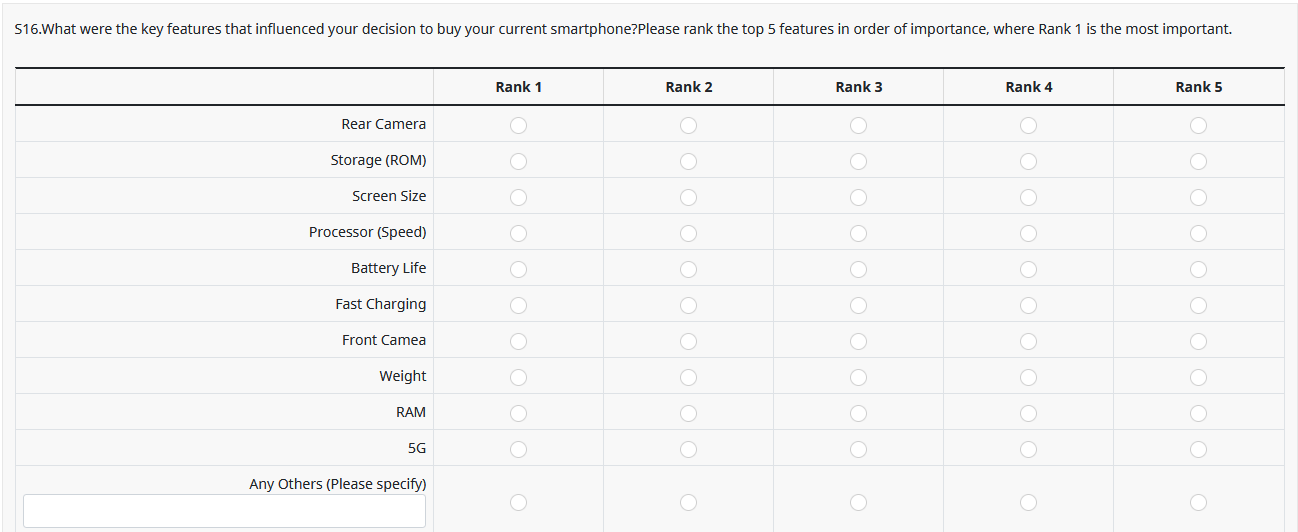This screenshot has width=1298, height=532.
Task: Mark Fast Charging as Rank 4
Action: click(x=1028, y=305)
